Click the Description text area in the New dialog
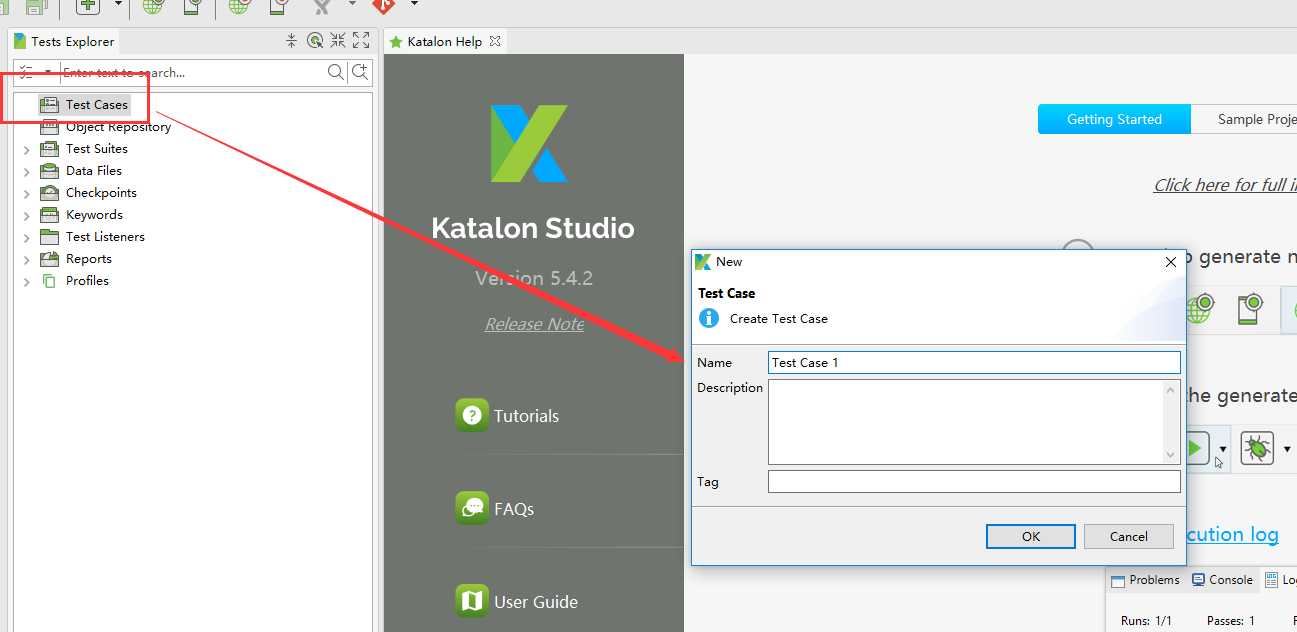The height and width of the screenshot is (632, 1297). pos(966,422)
